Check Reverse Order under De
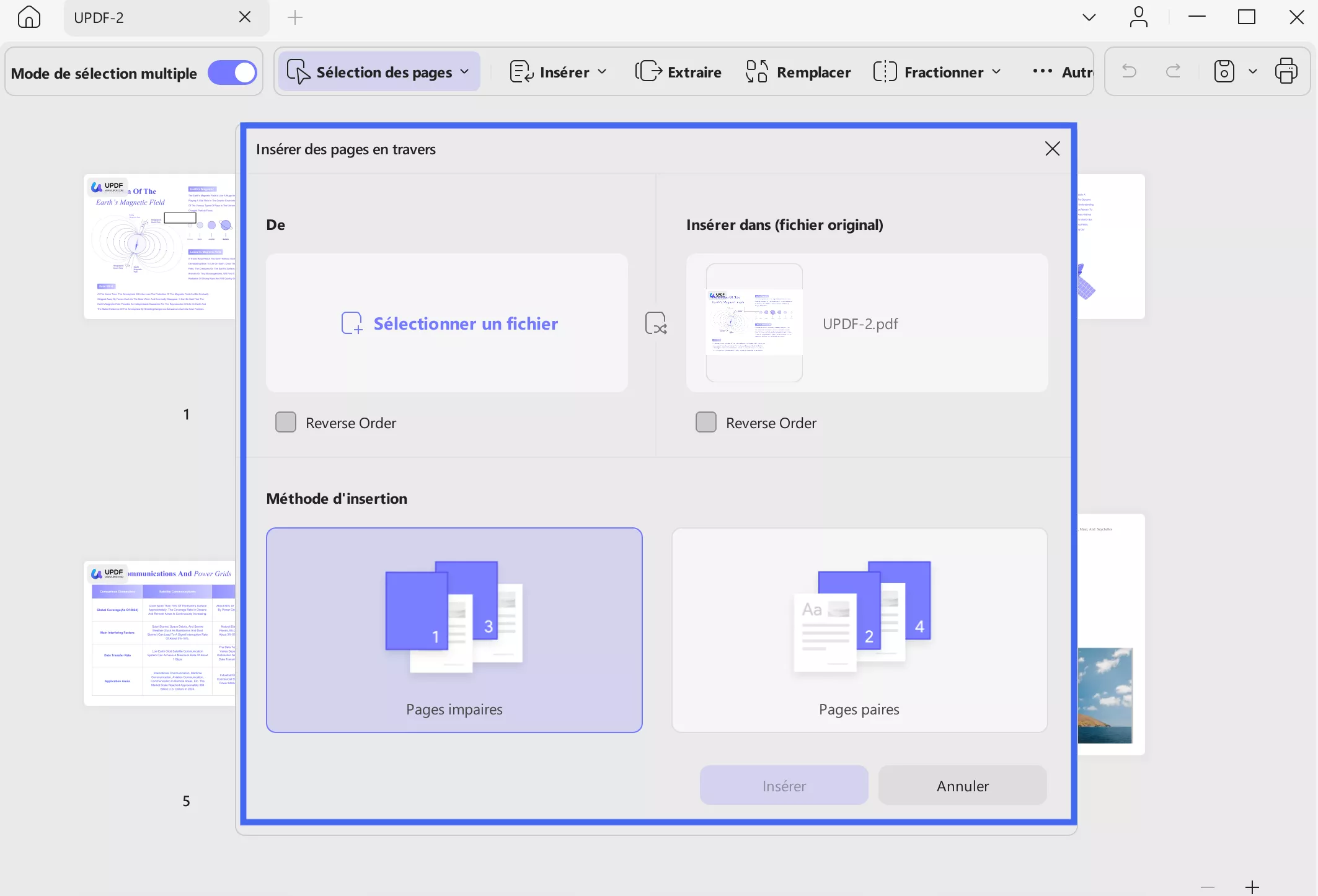1318x896 pixels. (x=286, y=423)
